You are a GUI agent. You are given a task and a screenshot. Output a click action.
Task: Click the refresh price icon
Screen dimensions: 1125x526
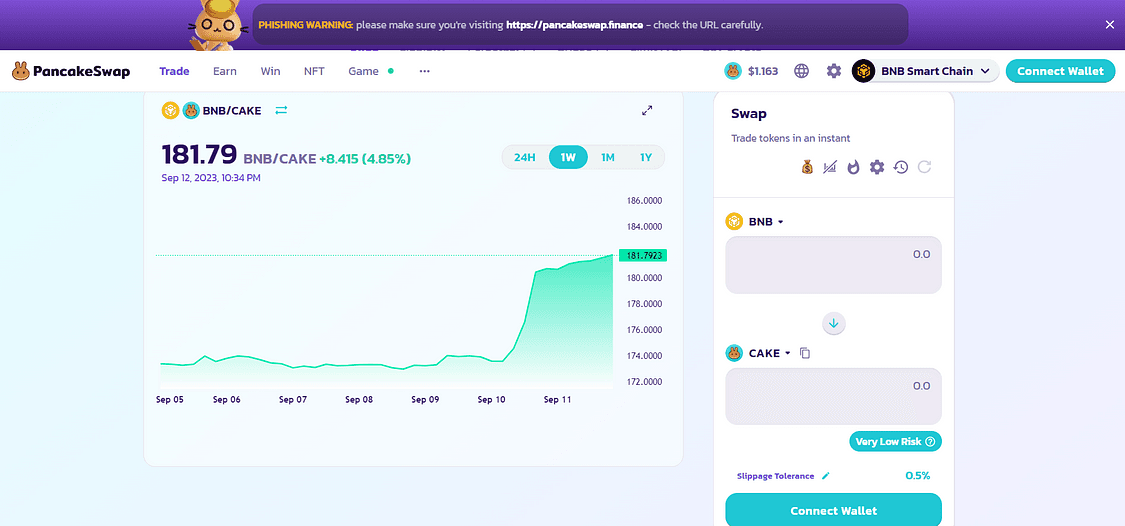click(925, 167)
